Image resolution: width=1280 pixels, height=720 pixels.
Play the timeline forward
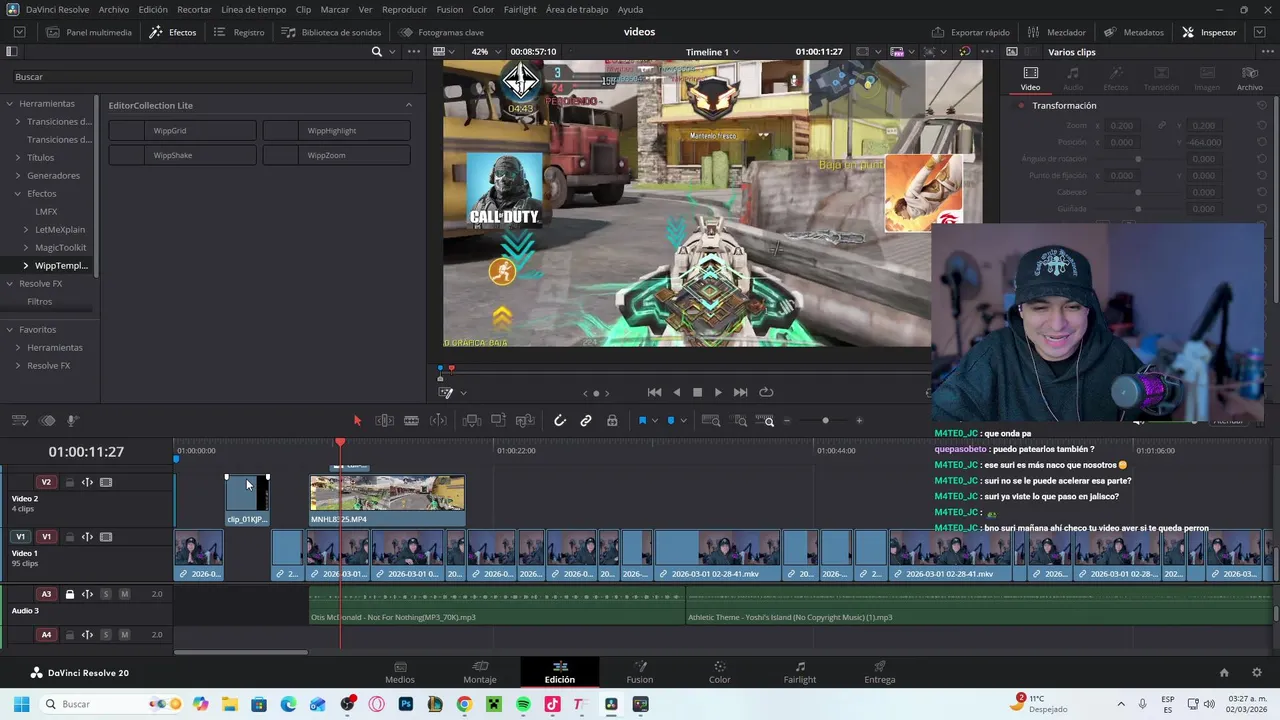(717, 392)
